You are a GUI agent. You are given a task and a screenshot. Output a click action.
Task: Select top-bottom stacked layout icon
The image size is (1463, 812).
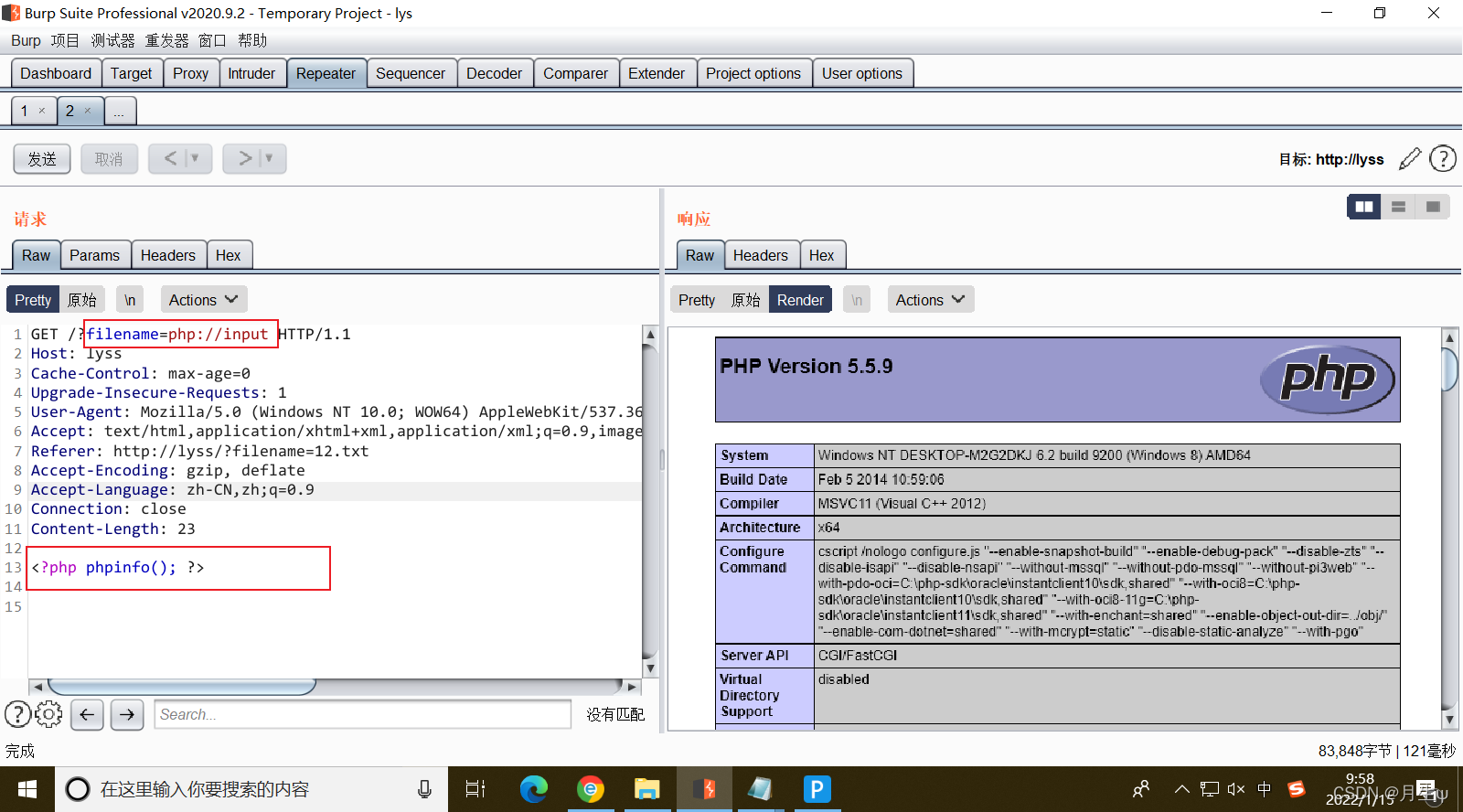point(1398,207)
